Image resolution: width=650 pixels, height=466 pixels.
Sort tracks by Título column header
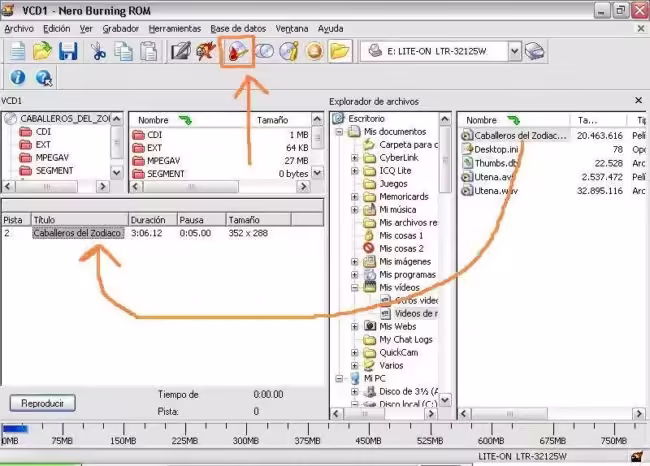(x=80, y=220)
